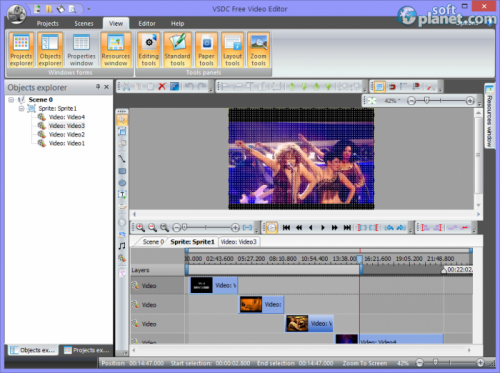
Task: Click the canvas zoom slider plus button
Action: click(x=470, y=100)
